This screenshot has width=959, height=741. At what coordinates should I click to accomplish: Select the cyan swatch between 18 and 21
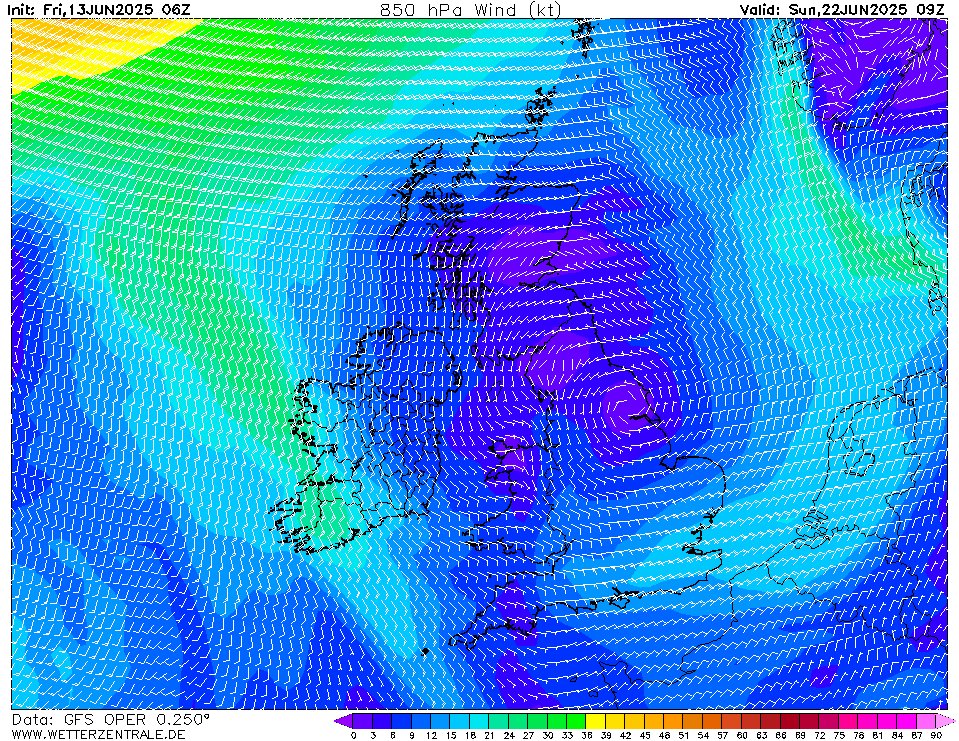(480, 721)
